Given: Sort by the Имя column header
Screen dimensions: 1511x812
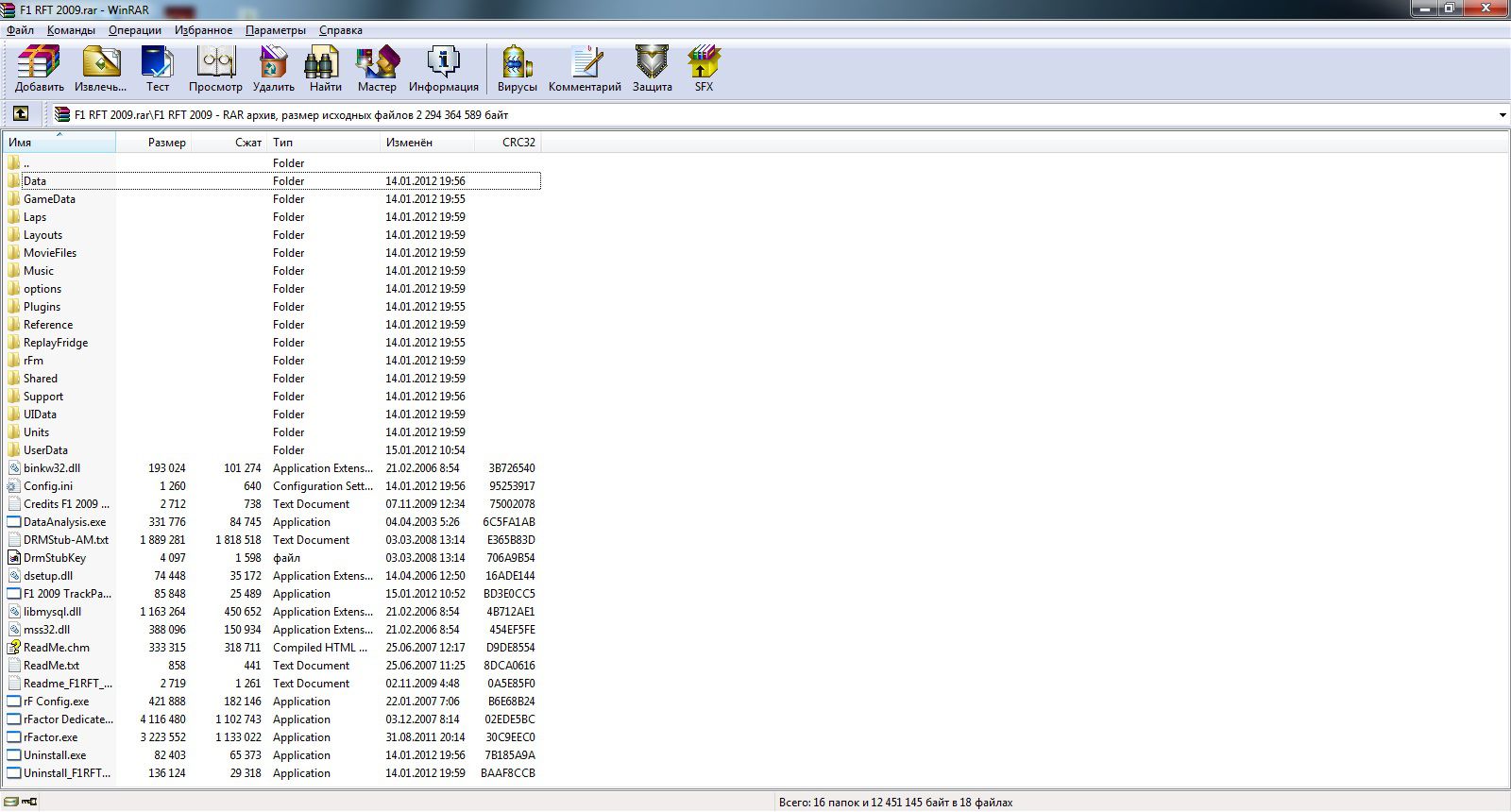Looking at the screenshot, I should pyautogui.click(x=59, y=143).
